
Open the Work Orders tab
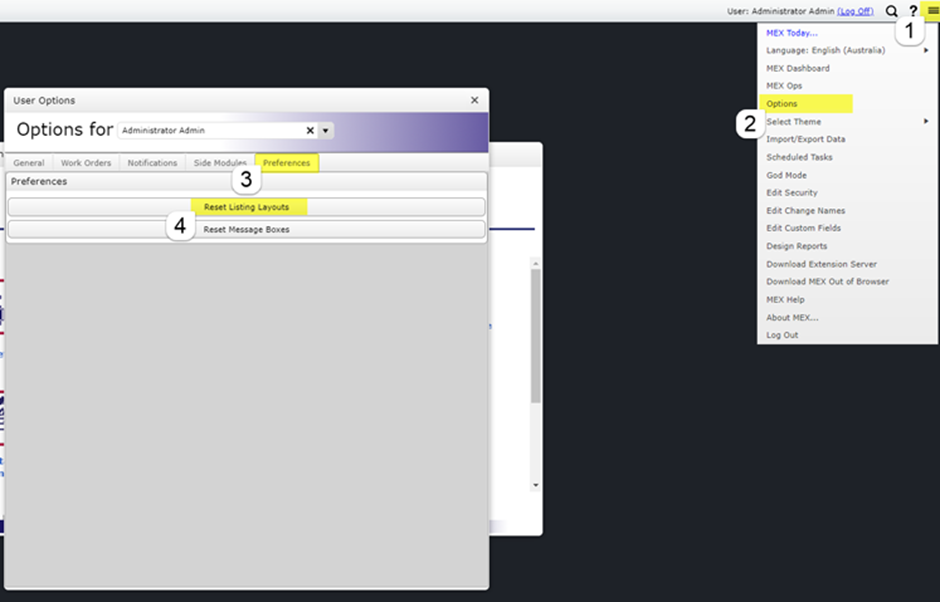[86, 163]
